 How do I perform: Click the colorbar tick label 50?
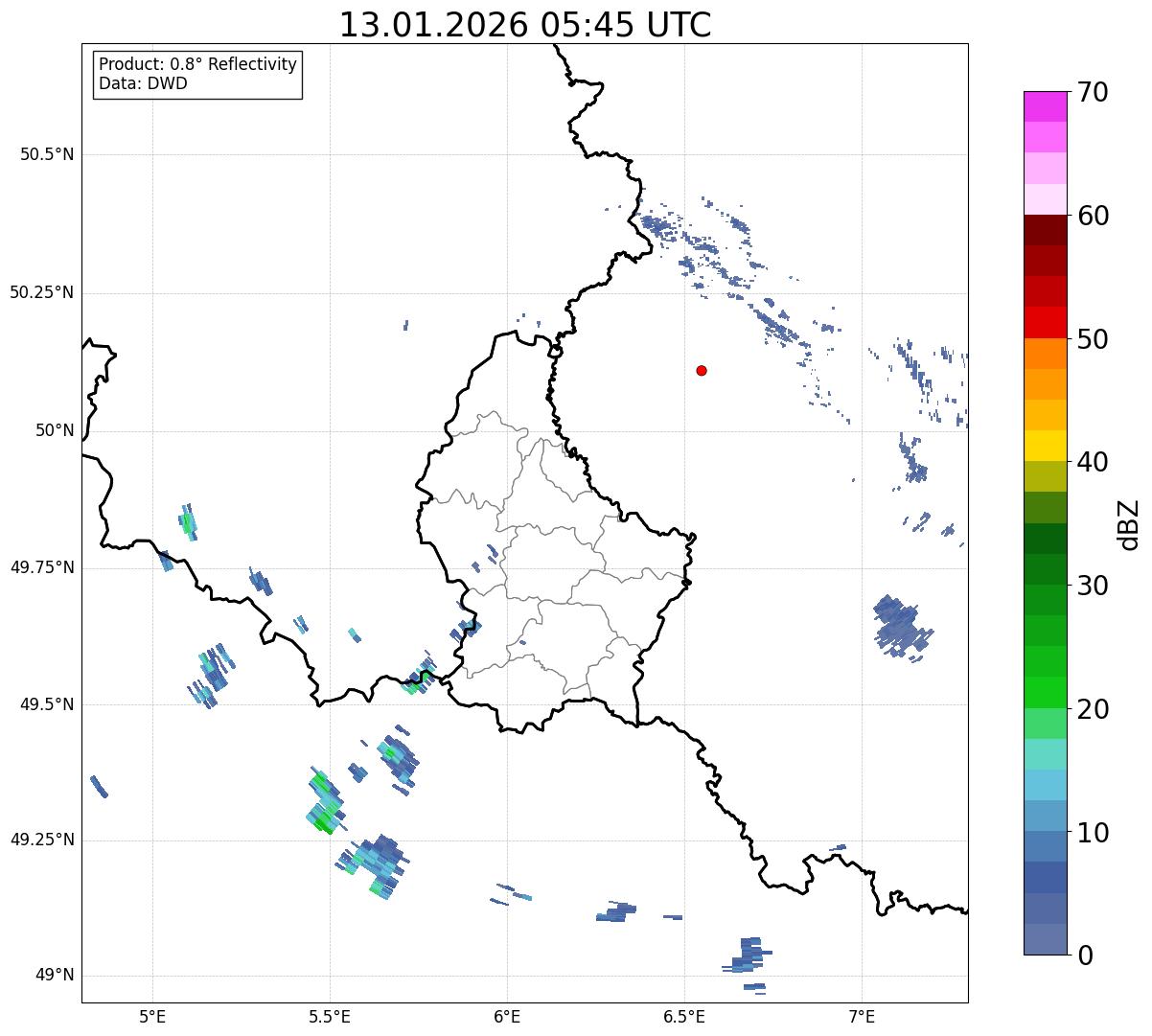[x=1093, y=339]
